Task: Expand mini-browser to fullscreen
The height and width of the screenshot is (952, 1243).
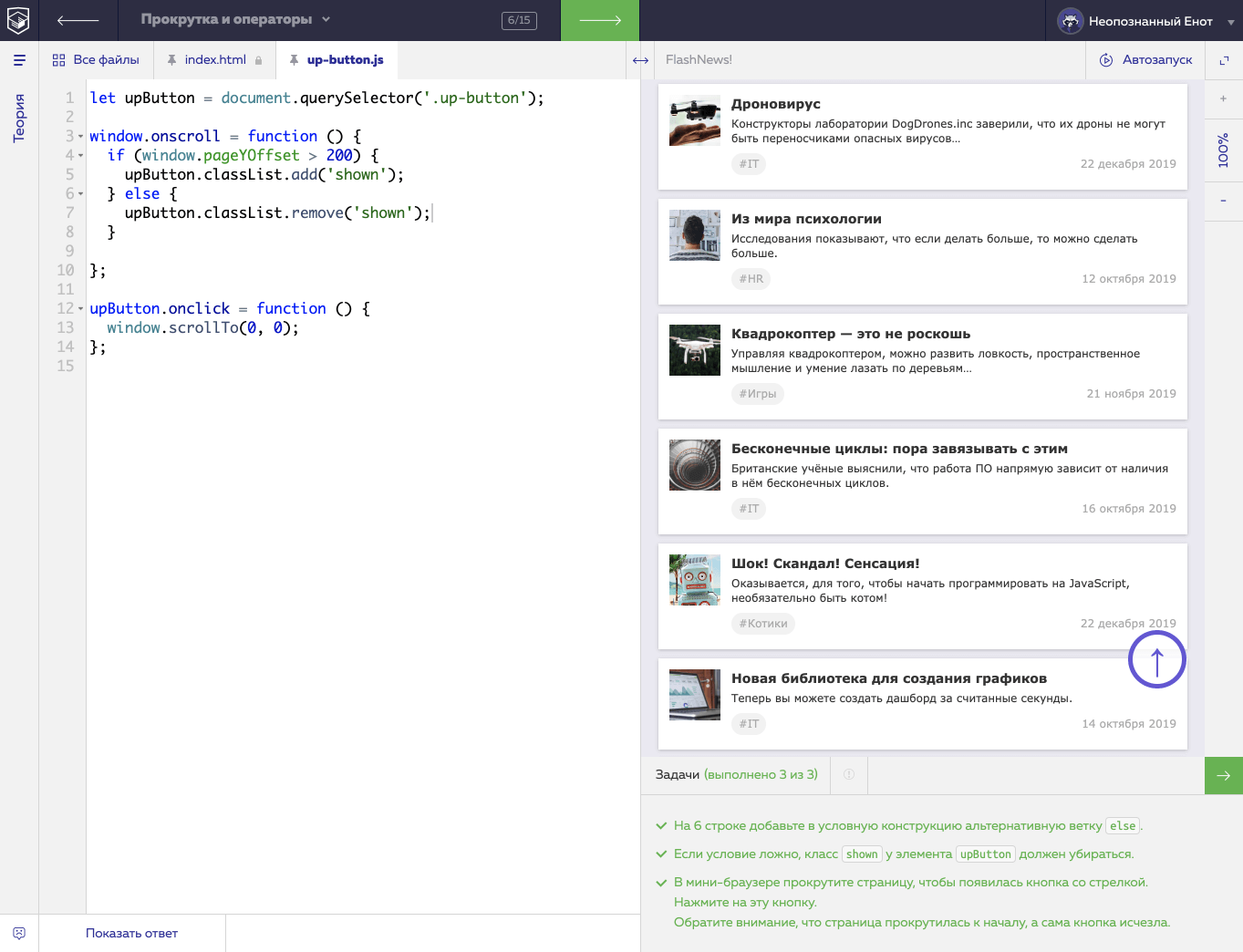Action: pyautogui.click(x=1224, y=60)
